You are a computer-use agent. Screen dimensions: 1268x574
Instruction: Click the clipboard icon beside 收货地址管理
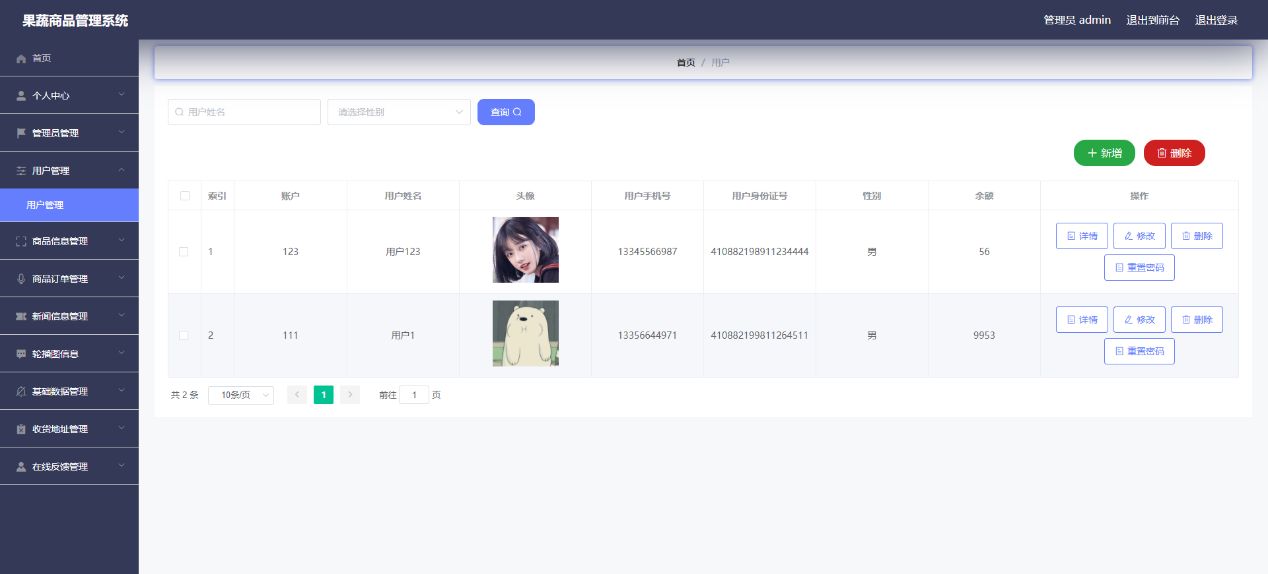point(21,429)
